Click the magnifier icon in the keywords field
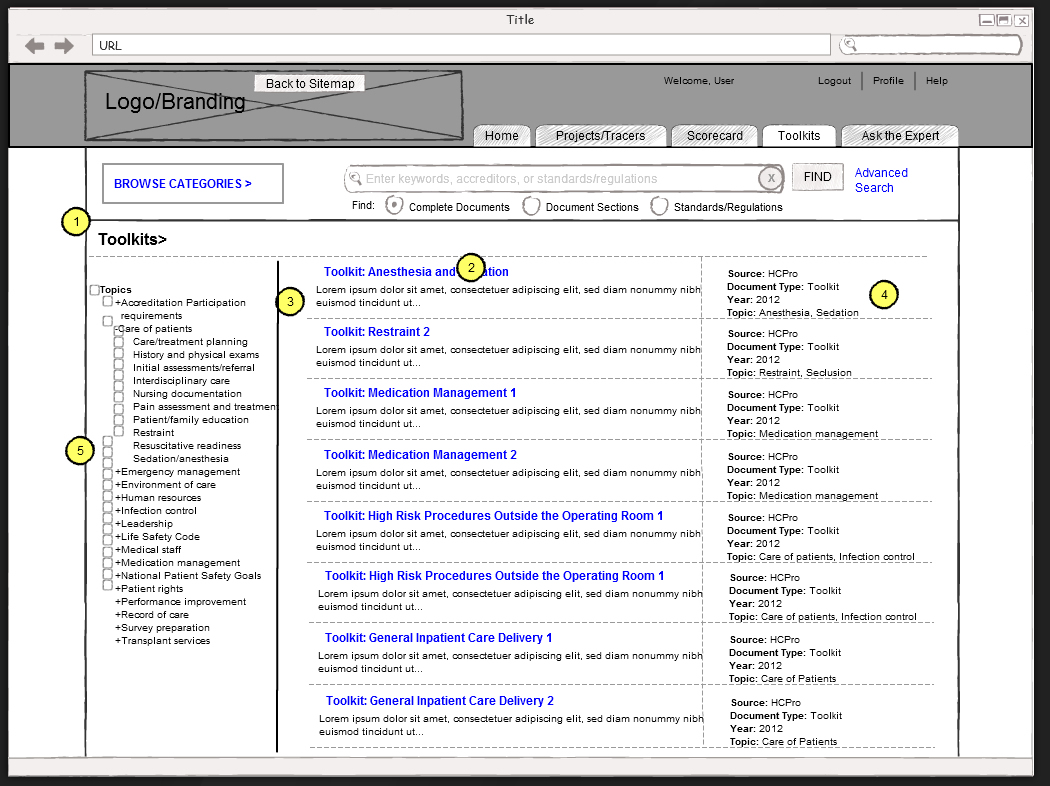 pos(355,178)
